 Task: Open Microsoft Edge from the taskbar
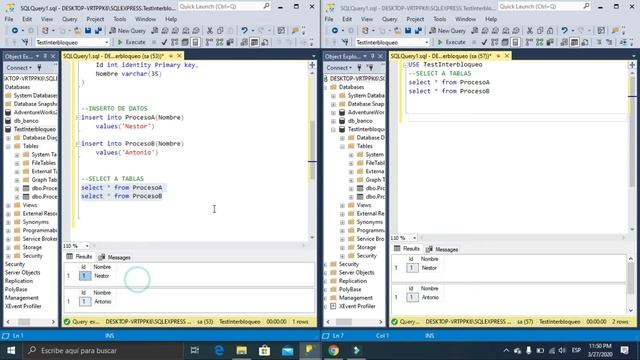coord(219,350)
